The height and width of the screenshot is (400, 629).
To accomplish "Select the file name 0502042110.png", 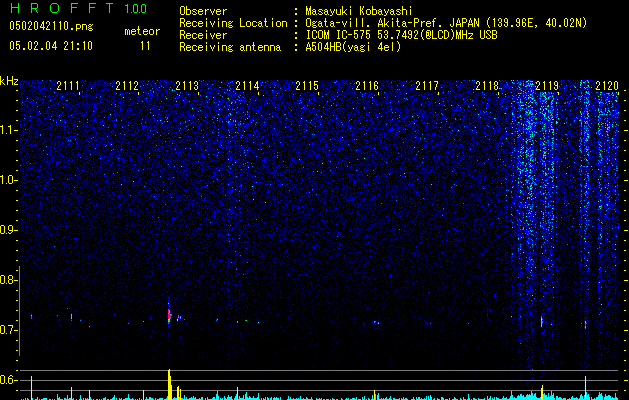I will (x=51, y=26).
